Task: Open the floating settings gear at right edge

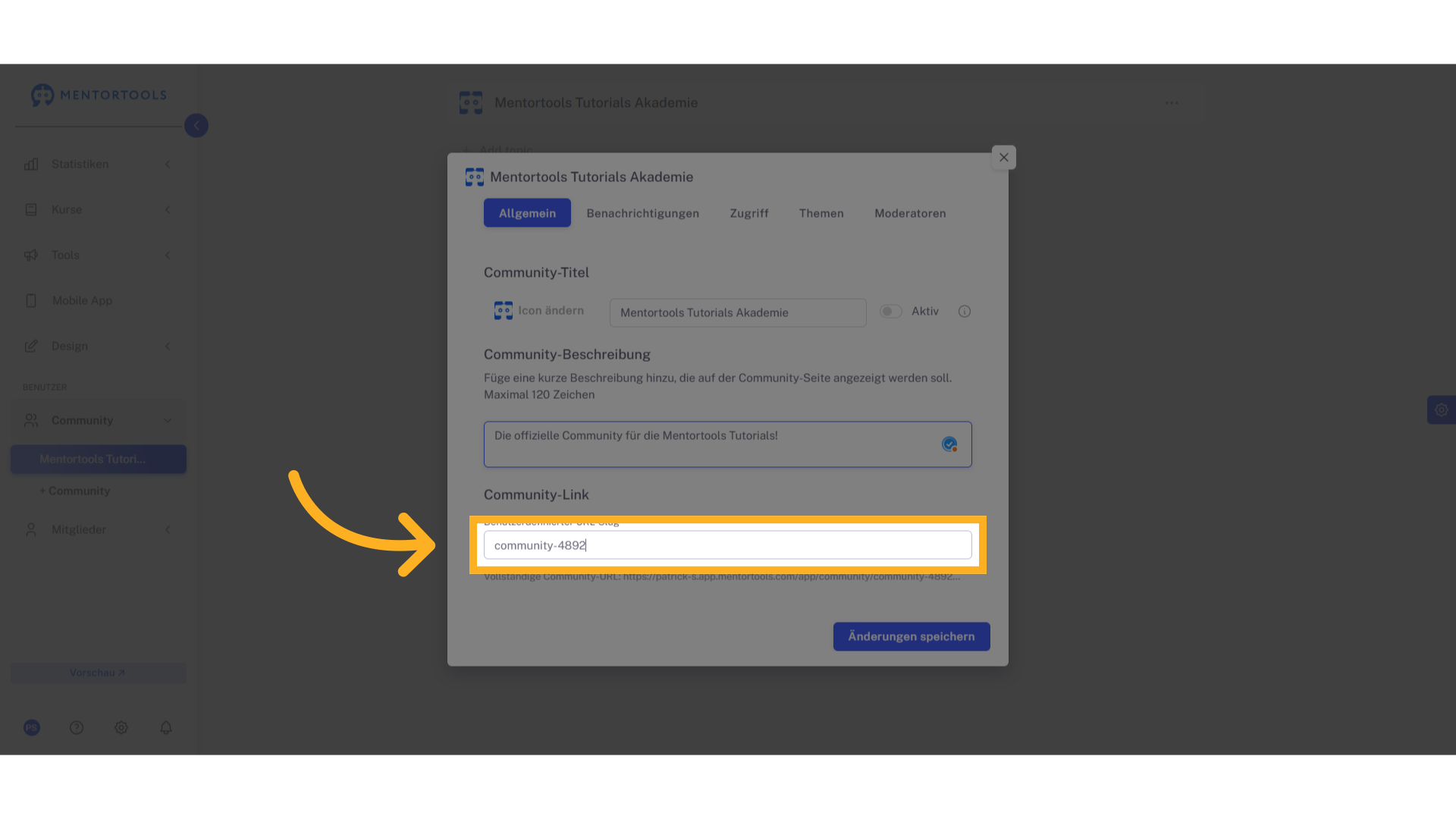Action: click(1442, 410)
